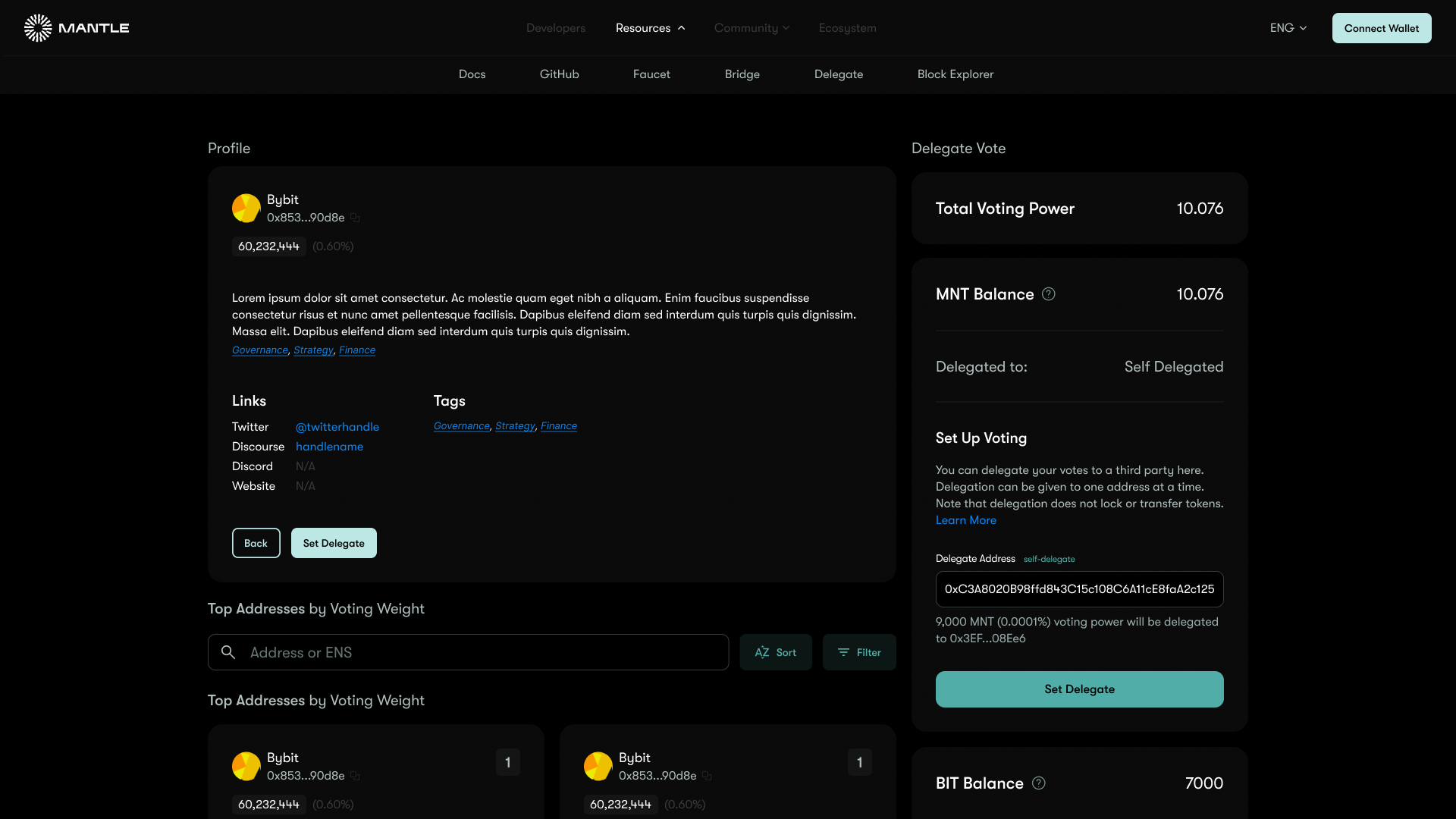Click the self-delegate link
This screenshot has width=1456, height=819.
tap(1049, 560)
